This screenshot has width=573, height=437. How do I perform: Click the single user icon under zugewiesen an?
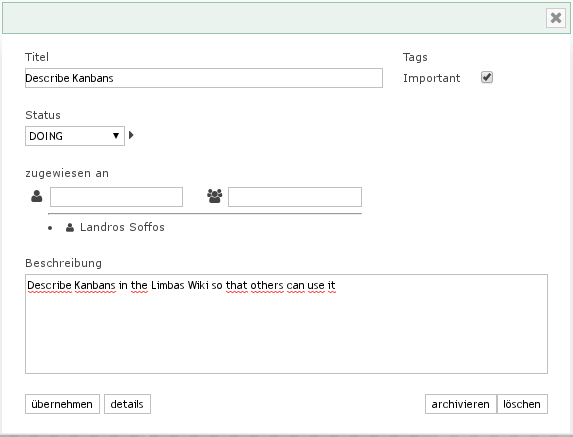point(37,196)
